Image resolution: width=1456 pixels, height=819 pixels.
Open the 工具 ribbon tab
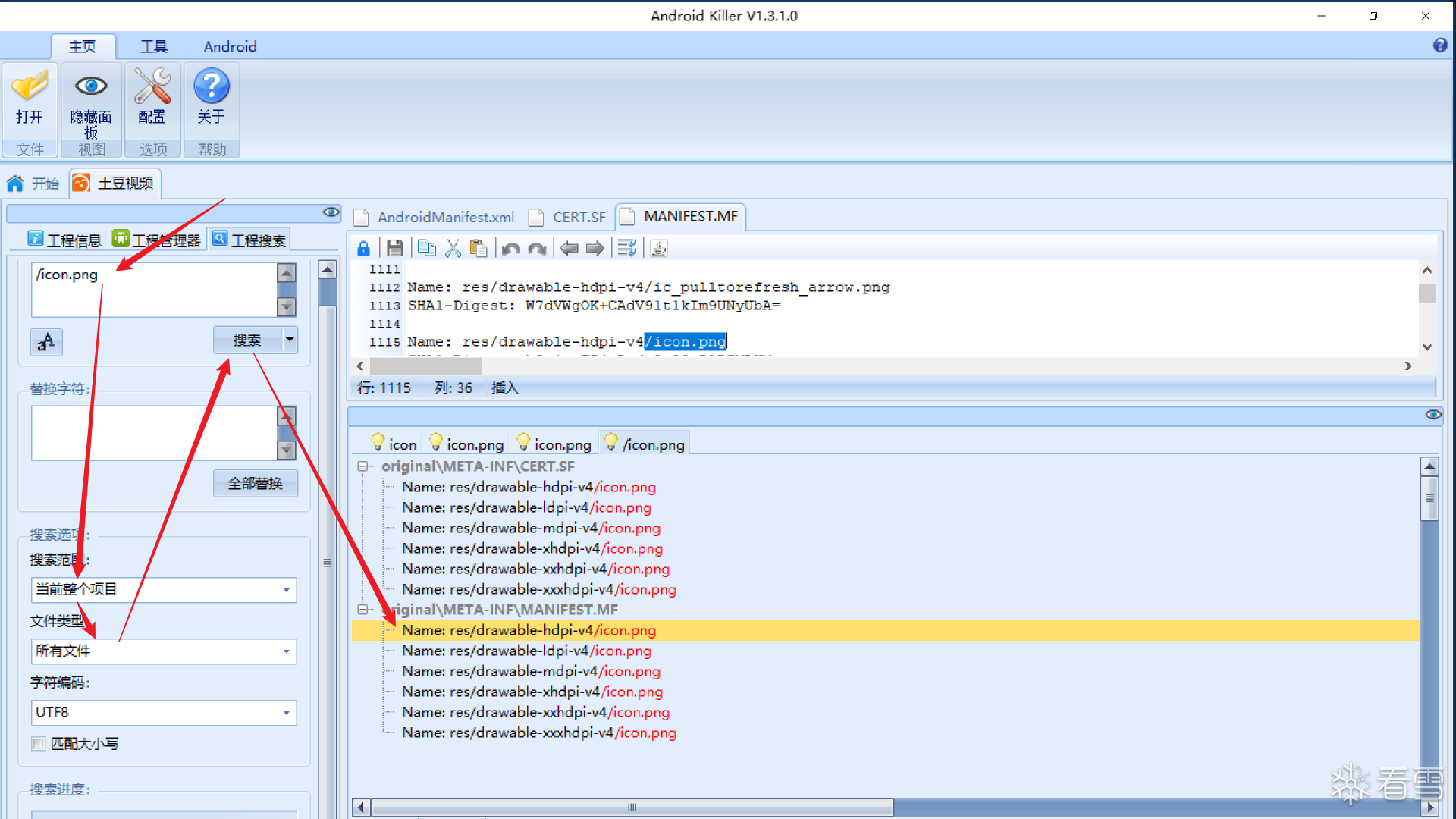153,47
